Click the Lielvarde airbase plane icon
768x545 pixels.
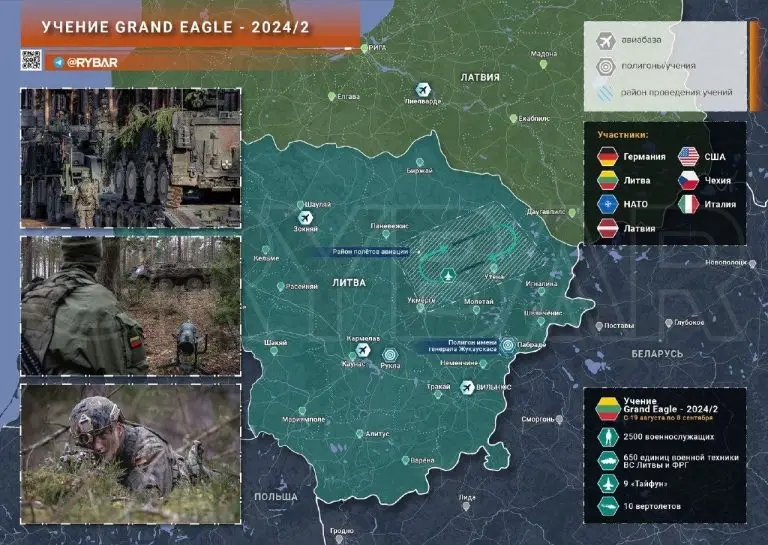423,90
